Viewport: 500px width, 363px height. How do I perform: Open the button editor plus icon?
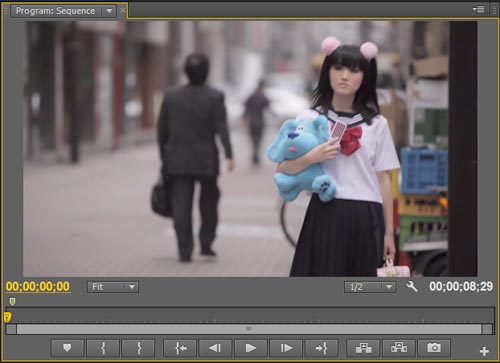[x=484, y=351]
